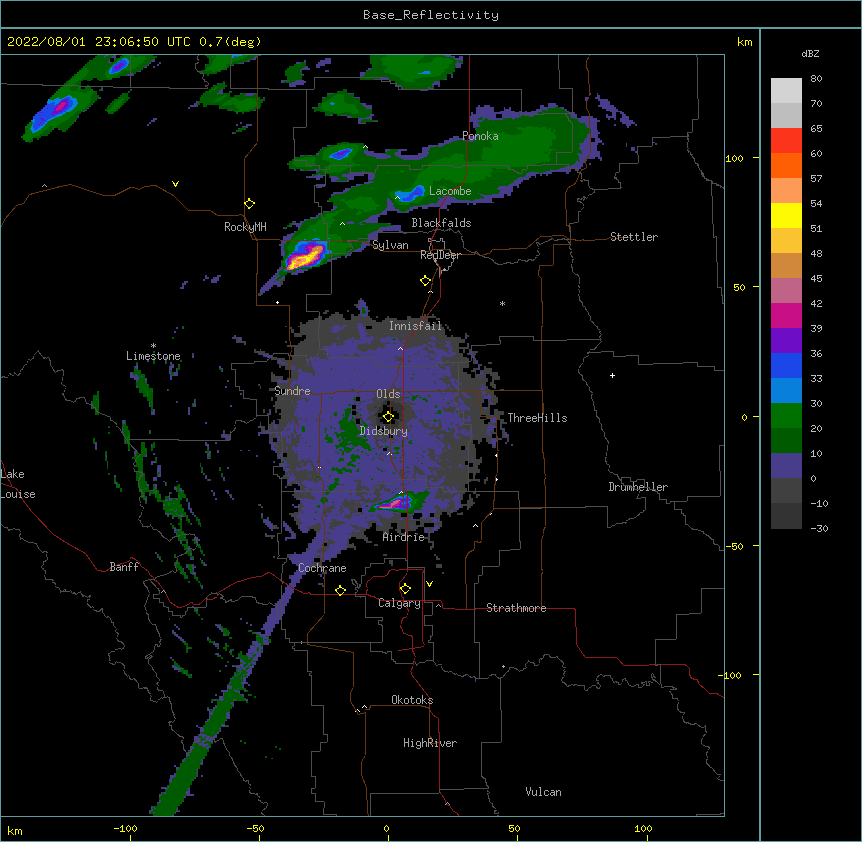The height and width of the screenshot is (842, 862).
Task: Click the Stettler city label
Action: point(634,237)
